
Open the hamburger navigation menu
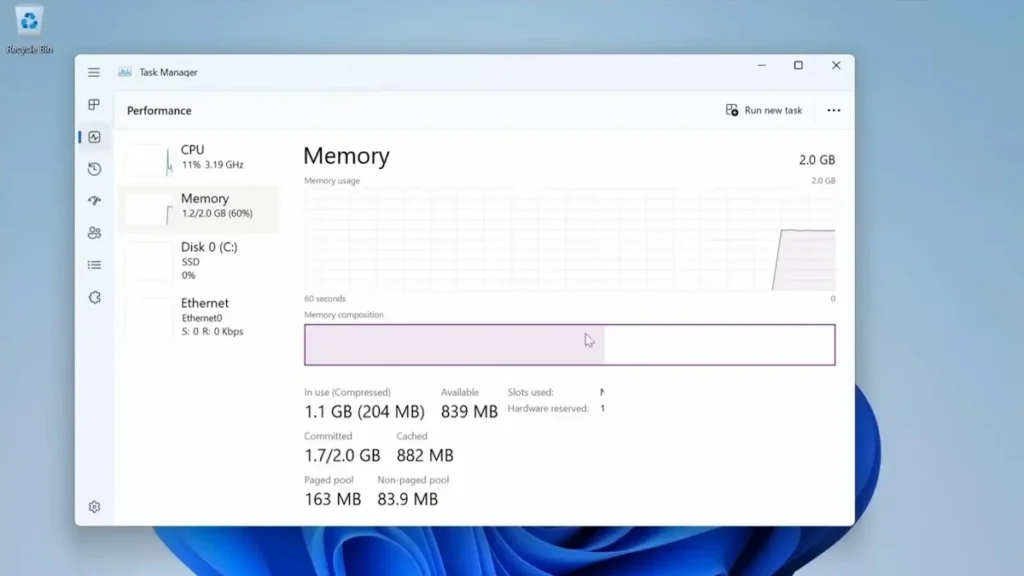(94, 72)
